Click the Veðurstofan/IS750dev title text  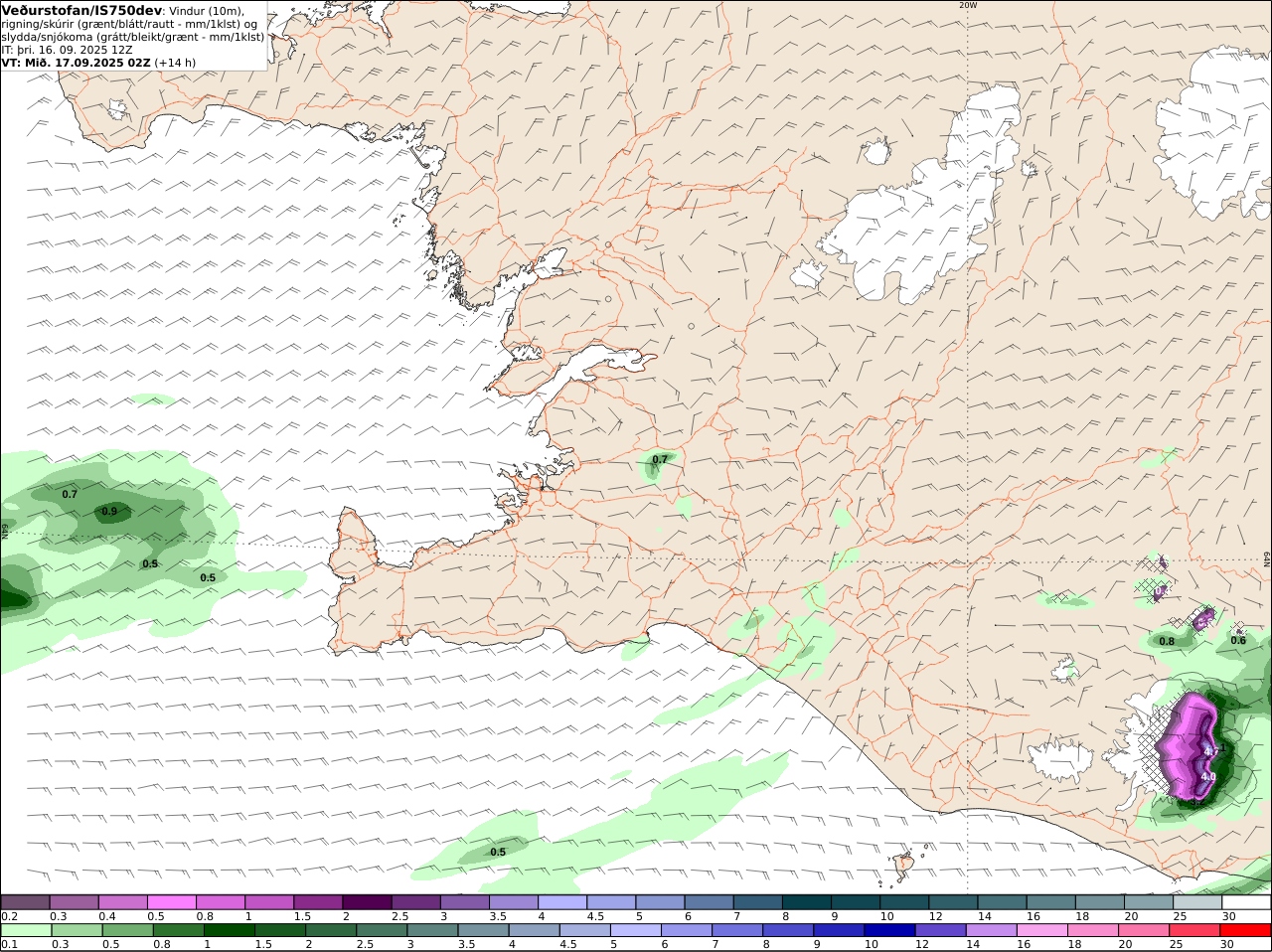pos(81,10)
